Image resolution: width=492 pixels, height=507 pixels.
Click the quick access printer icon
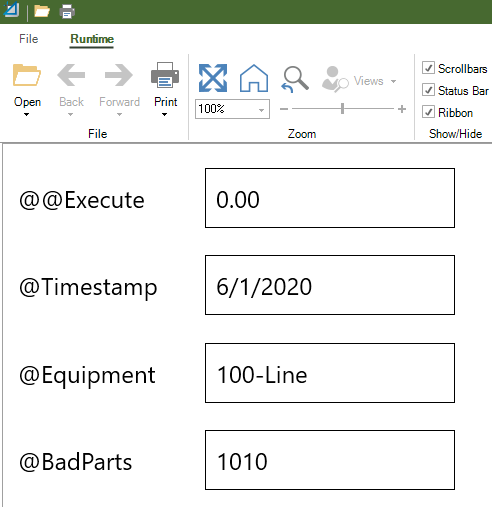[x=67, y=12]
